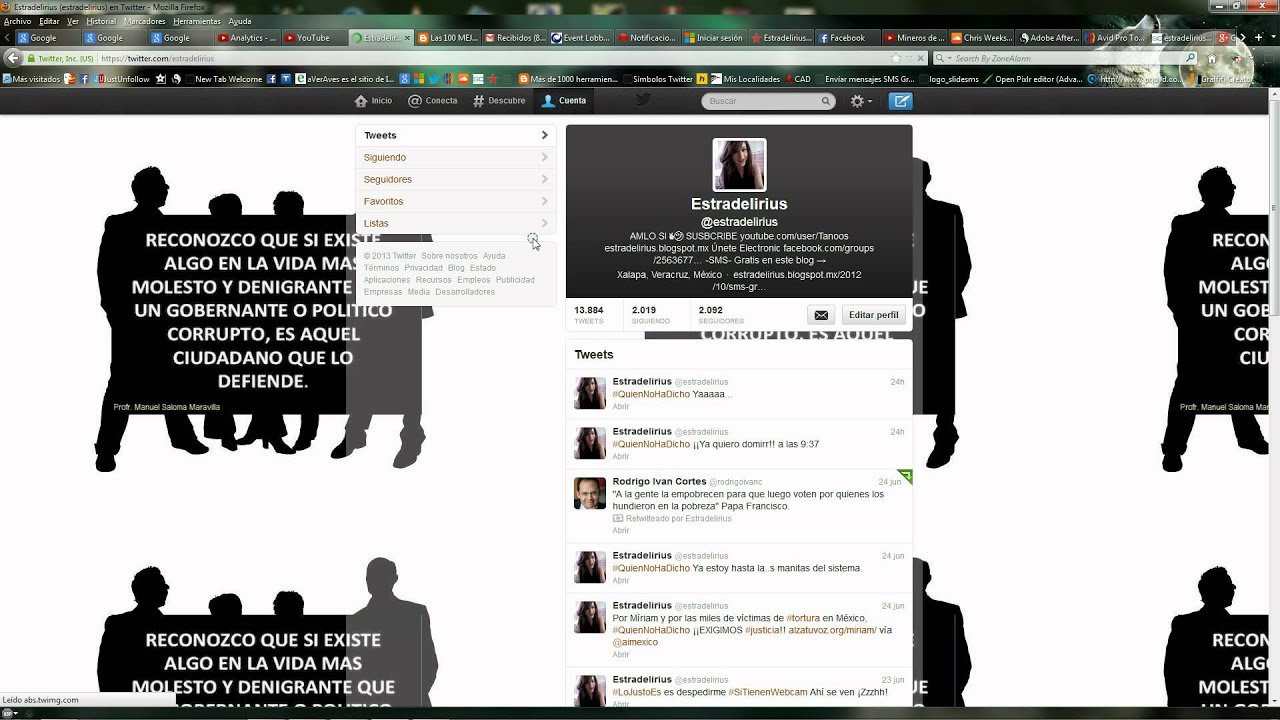View the 2.092 Seguidores count
The height and width of the screenshot is (720, 1280).
(720, 315)
